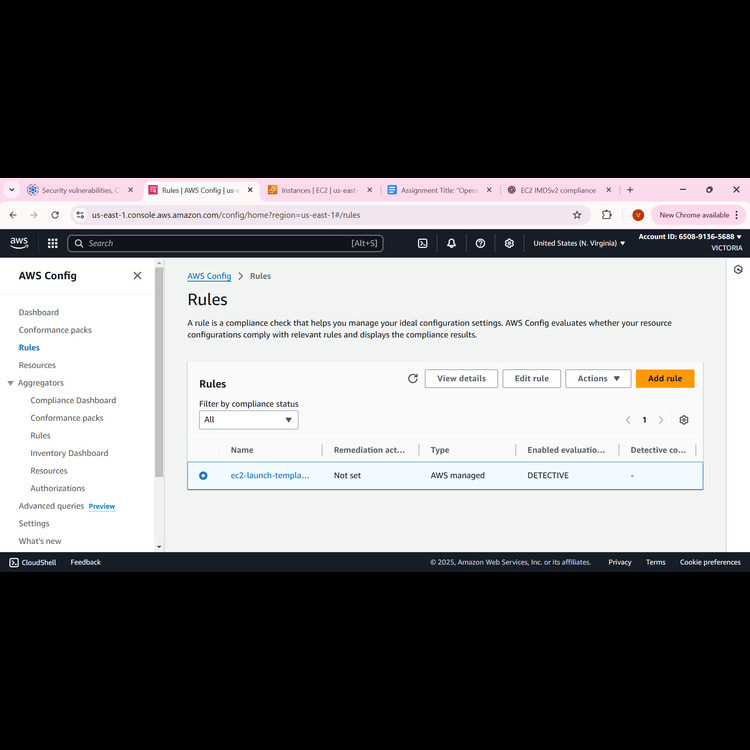Click the orange Add rule button
The height and width of the screenshot is (750, 750).
coord(665,378)
